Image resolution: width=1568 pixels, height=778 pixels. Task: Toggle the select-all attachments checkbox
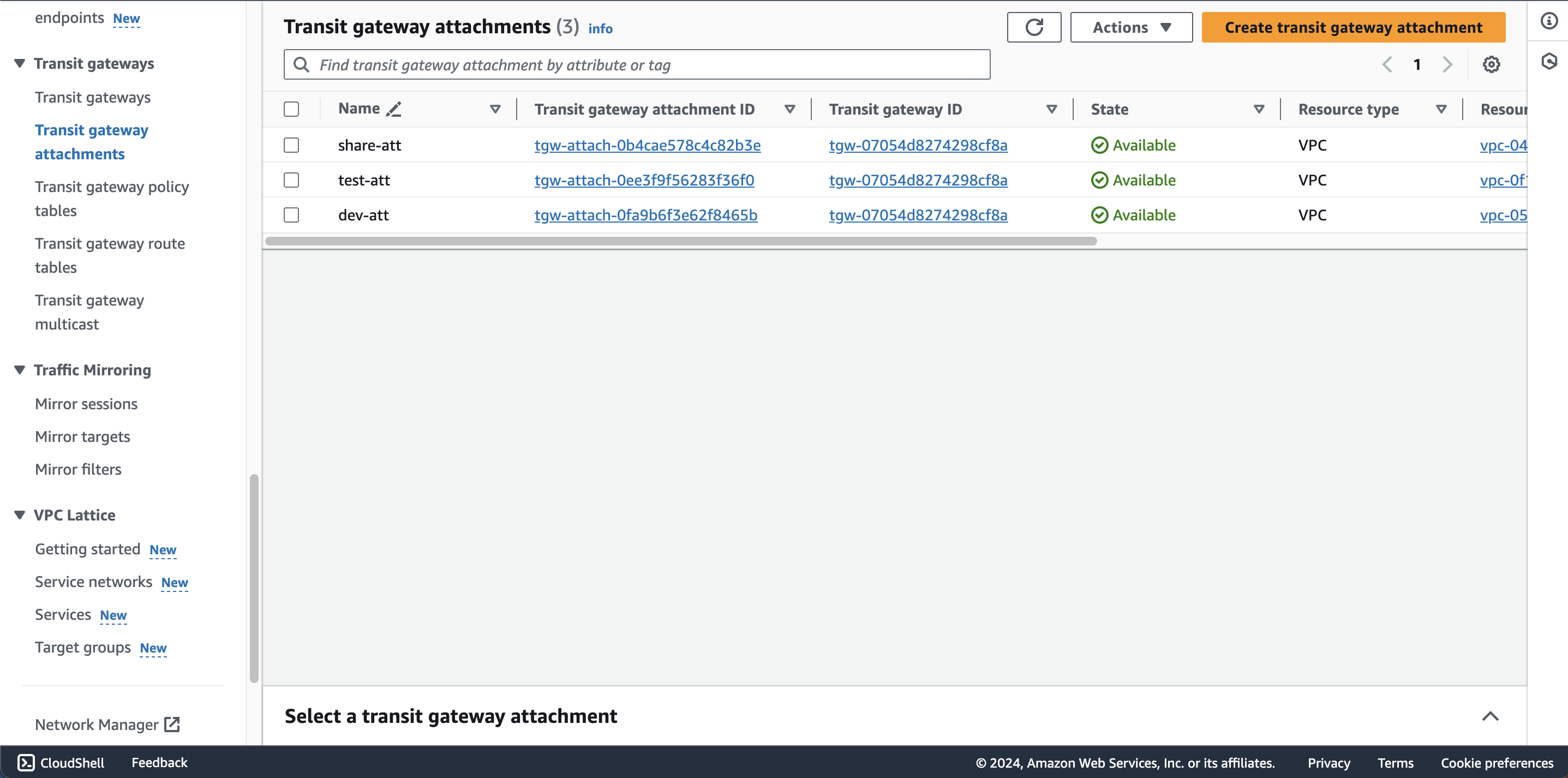(291, 109)
